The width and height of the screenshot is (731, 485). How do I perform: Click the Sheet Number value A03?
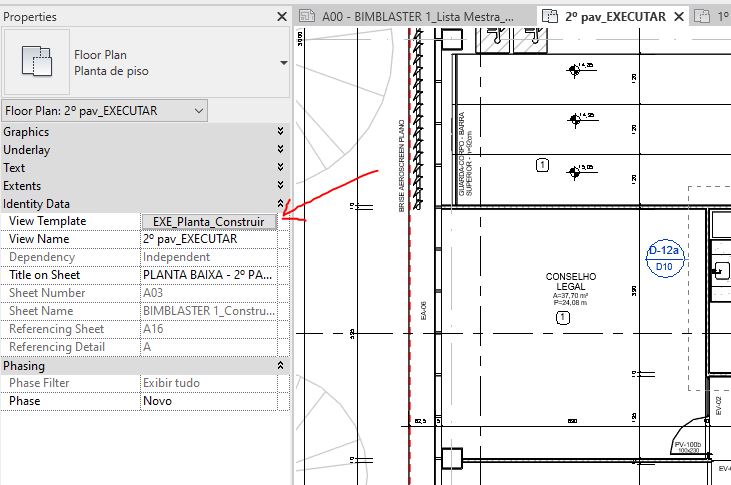(209, 293)
